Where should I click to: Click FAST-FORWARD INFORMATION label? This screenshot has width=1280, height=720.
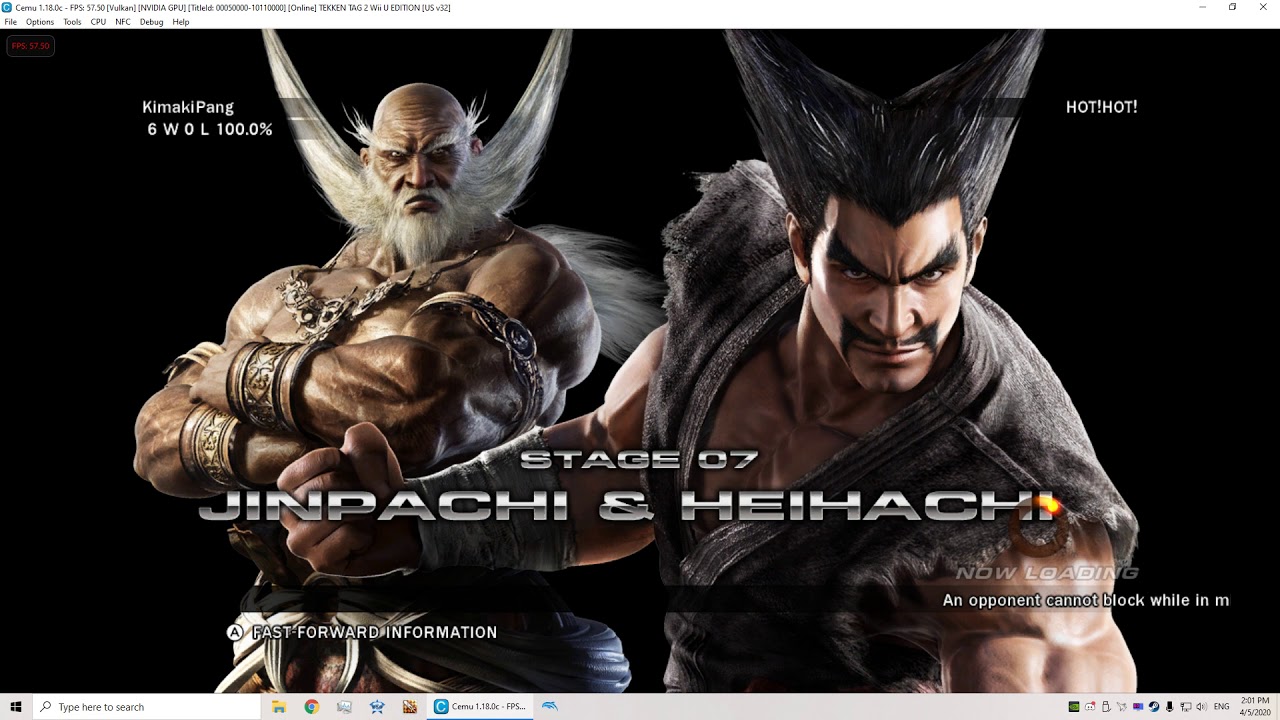coord(374,632)
